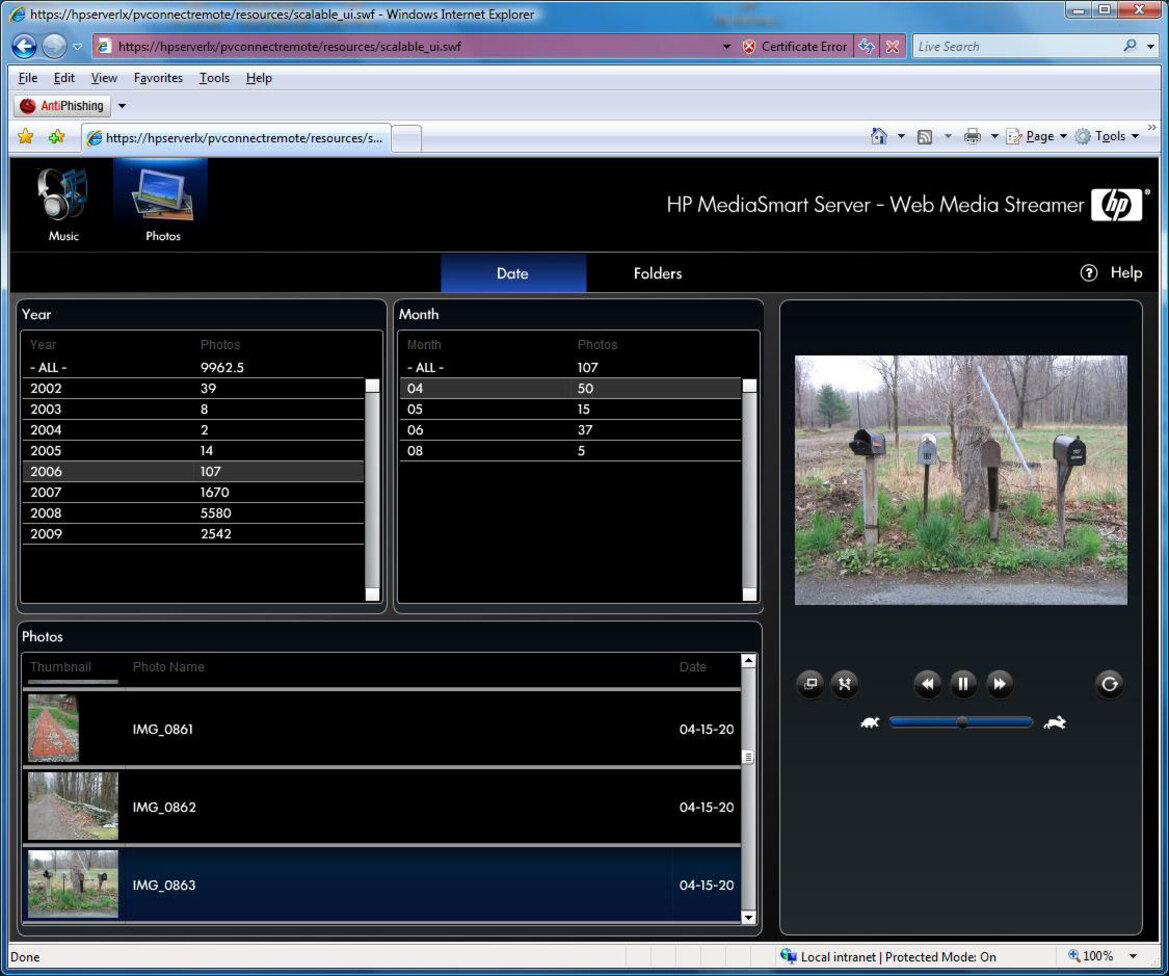This screenshot has width=1169, height=976.
Task: Switch to the Folders tab
Action: click(658, 273)
